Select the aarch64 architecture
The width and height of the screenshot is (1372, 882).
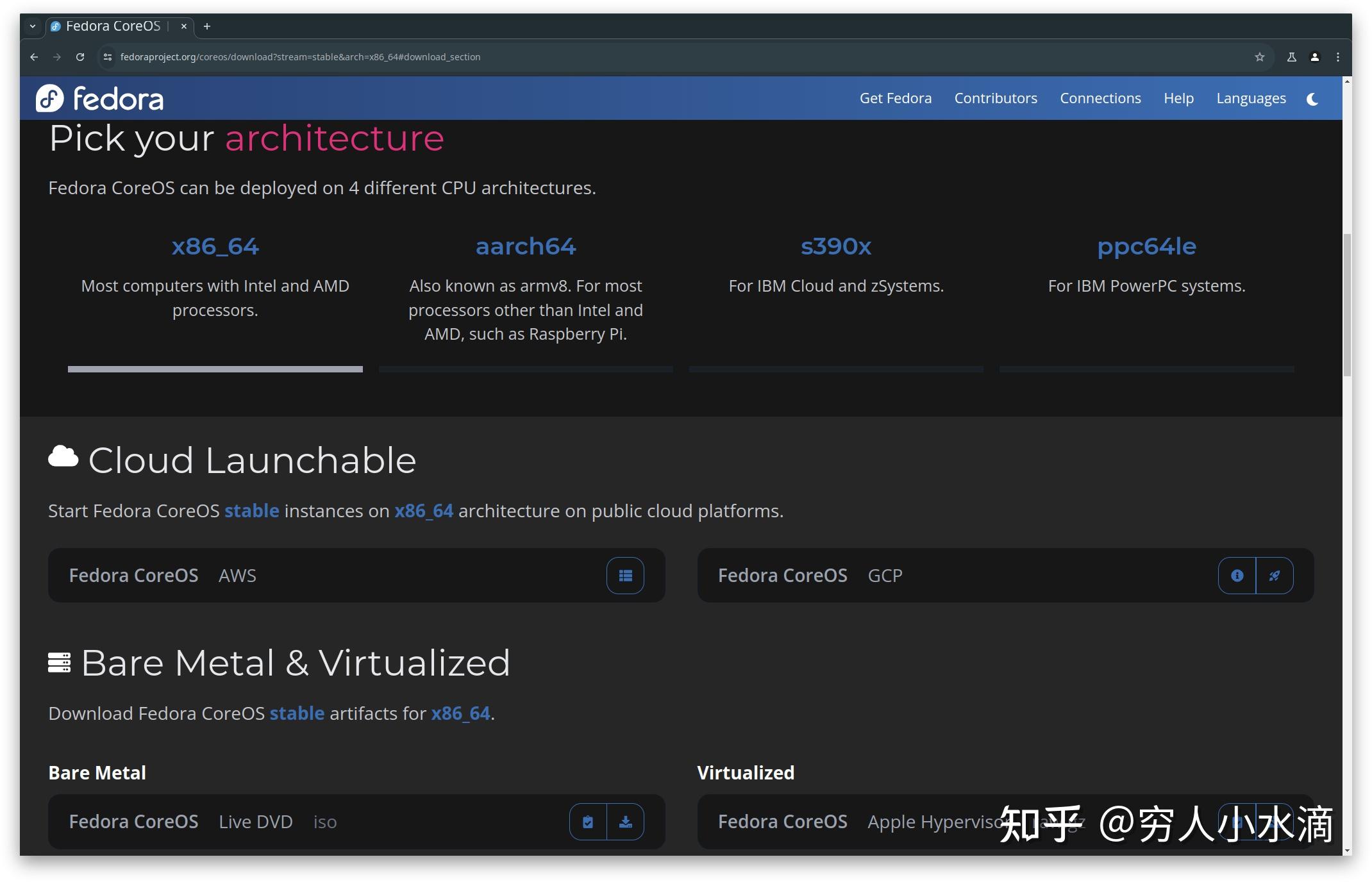click(x=525, y=246)
